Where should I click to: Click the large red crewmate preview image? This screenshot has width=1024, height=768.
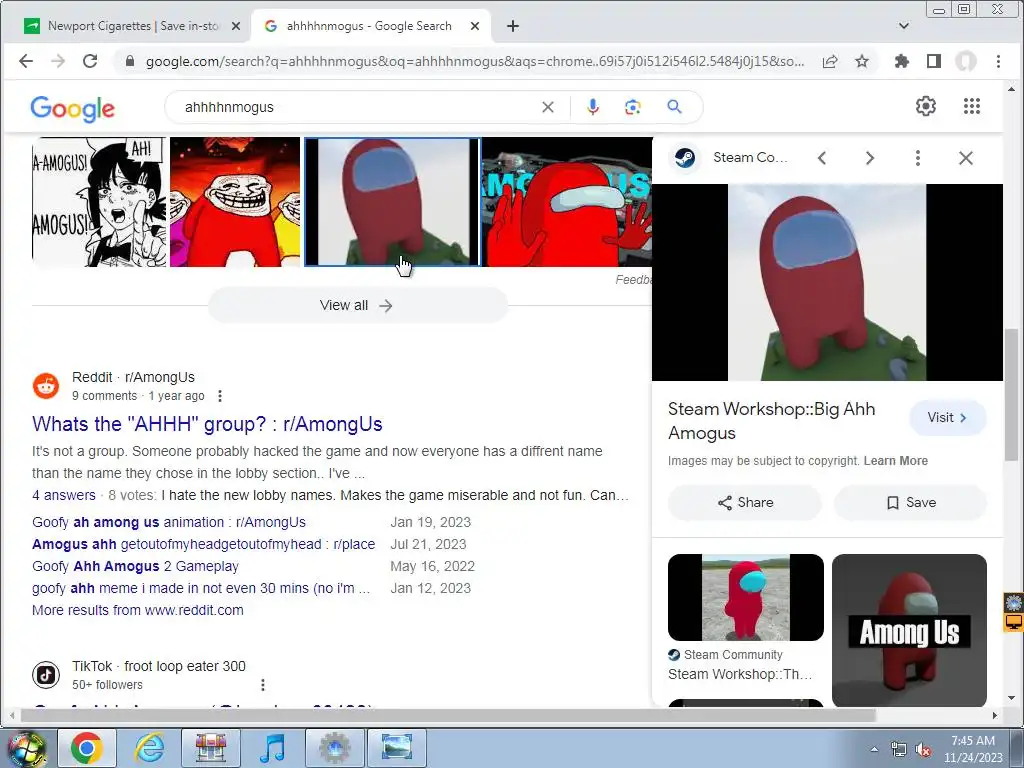point(827,282)
